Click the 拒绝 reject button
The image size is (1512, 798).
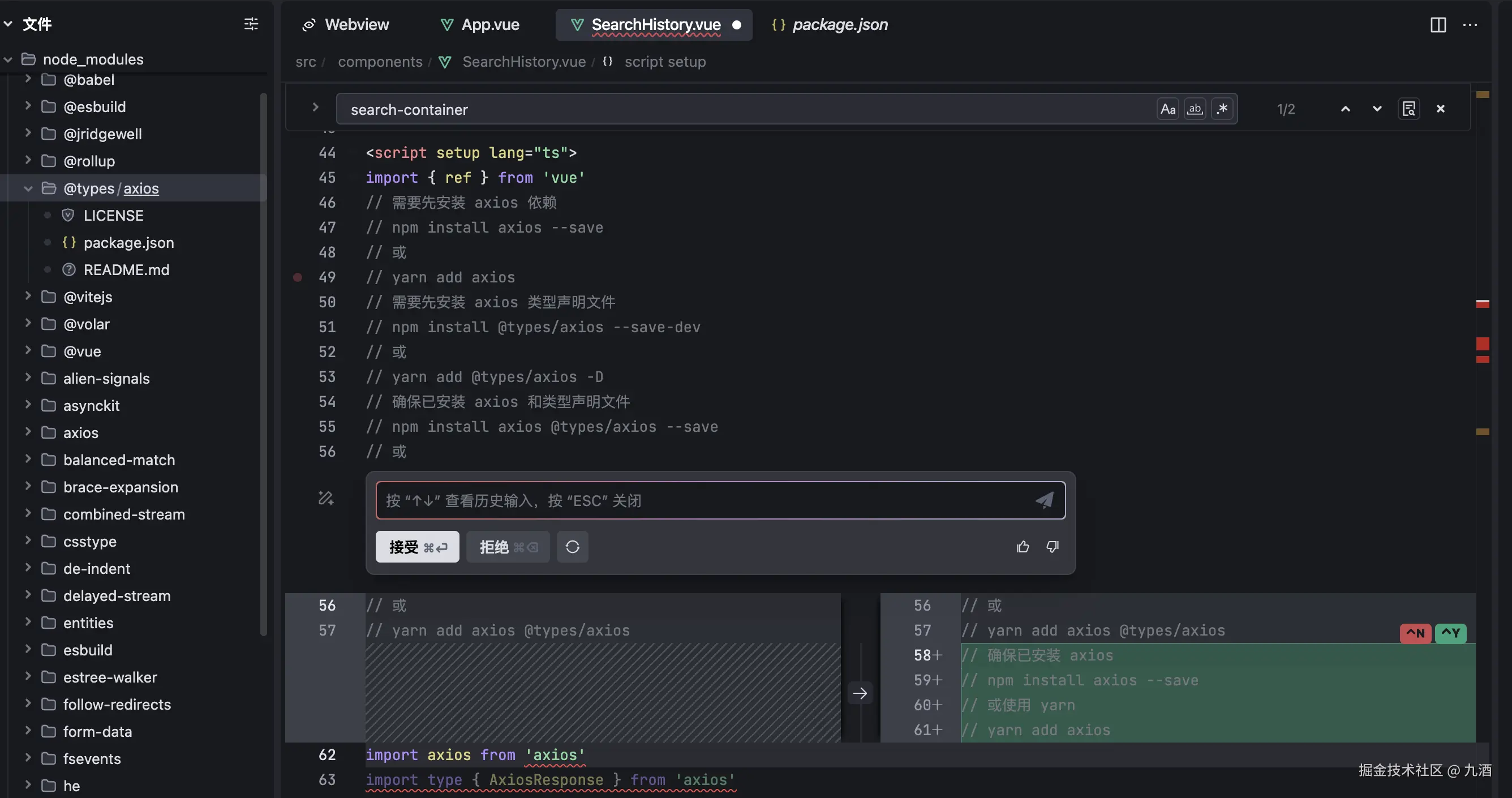(x=508, y=547)
